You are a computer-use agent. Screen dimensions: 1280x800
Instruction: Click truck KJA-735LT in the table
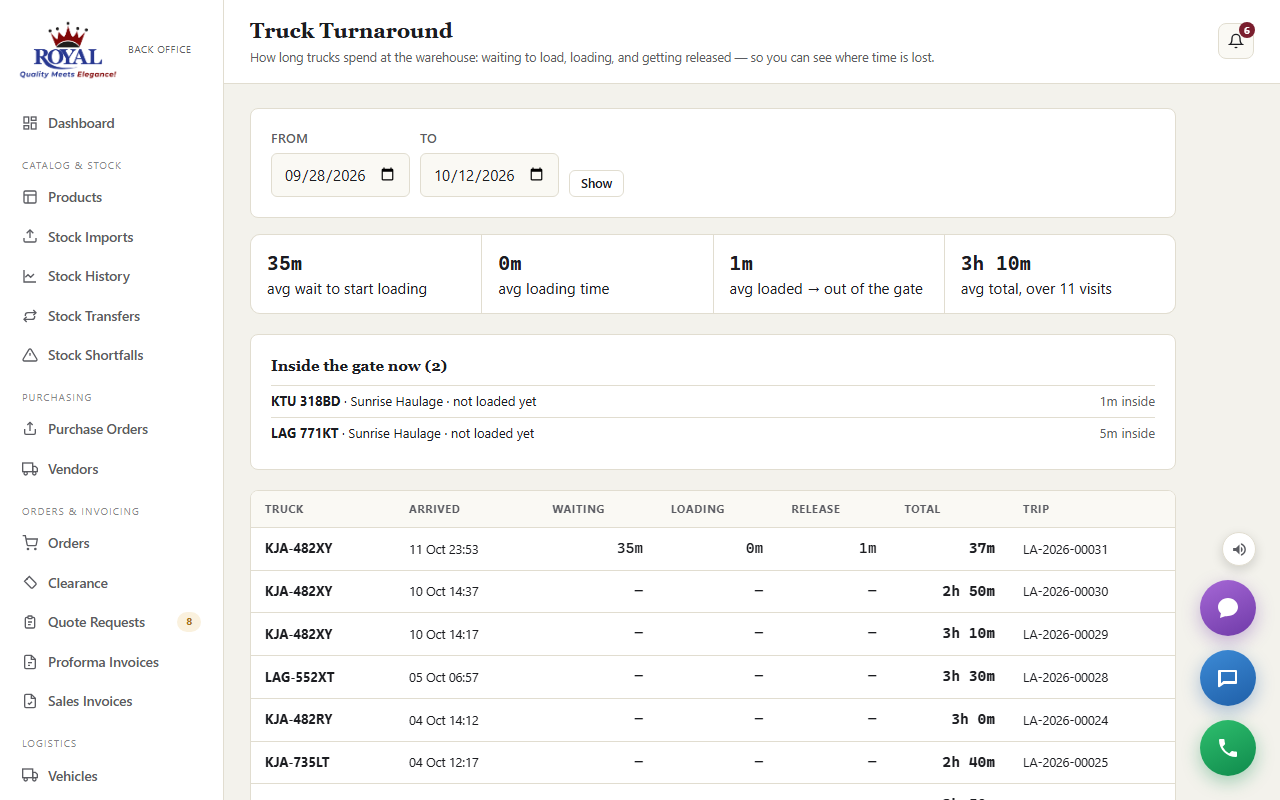[x=297, y=762]
